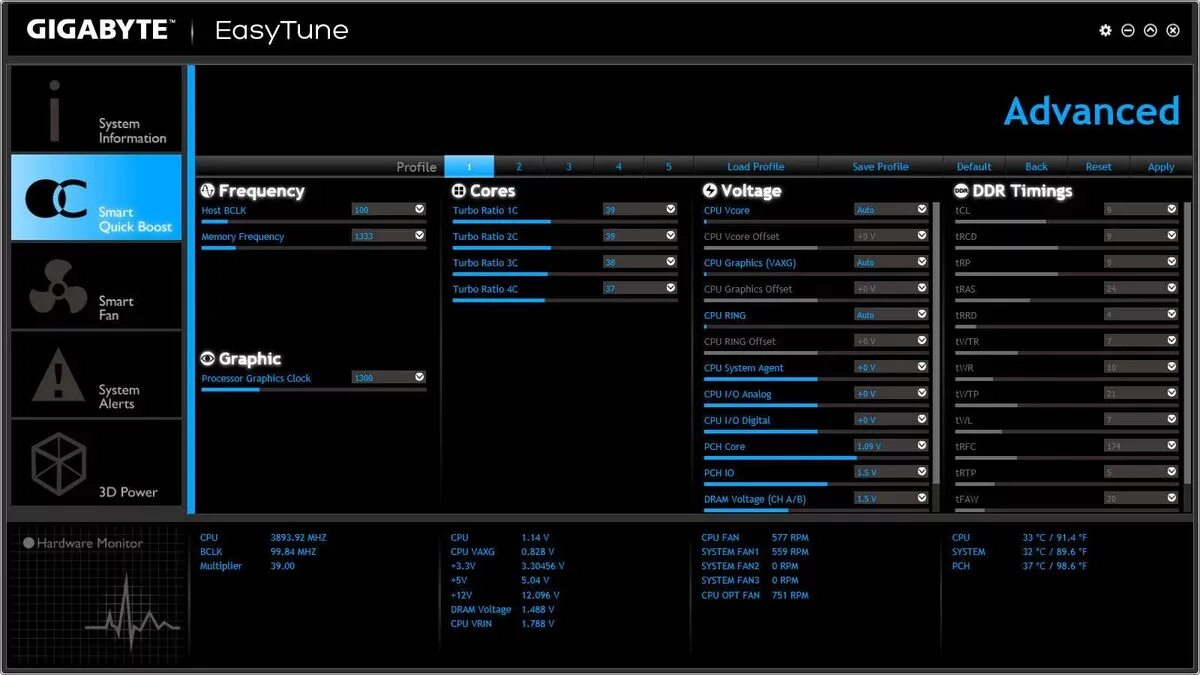Open System Alerts section
1200x675 pixels.
coord(97,375)
